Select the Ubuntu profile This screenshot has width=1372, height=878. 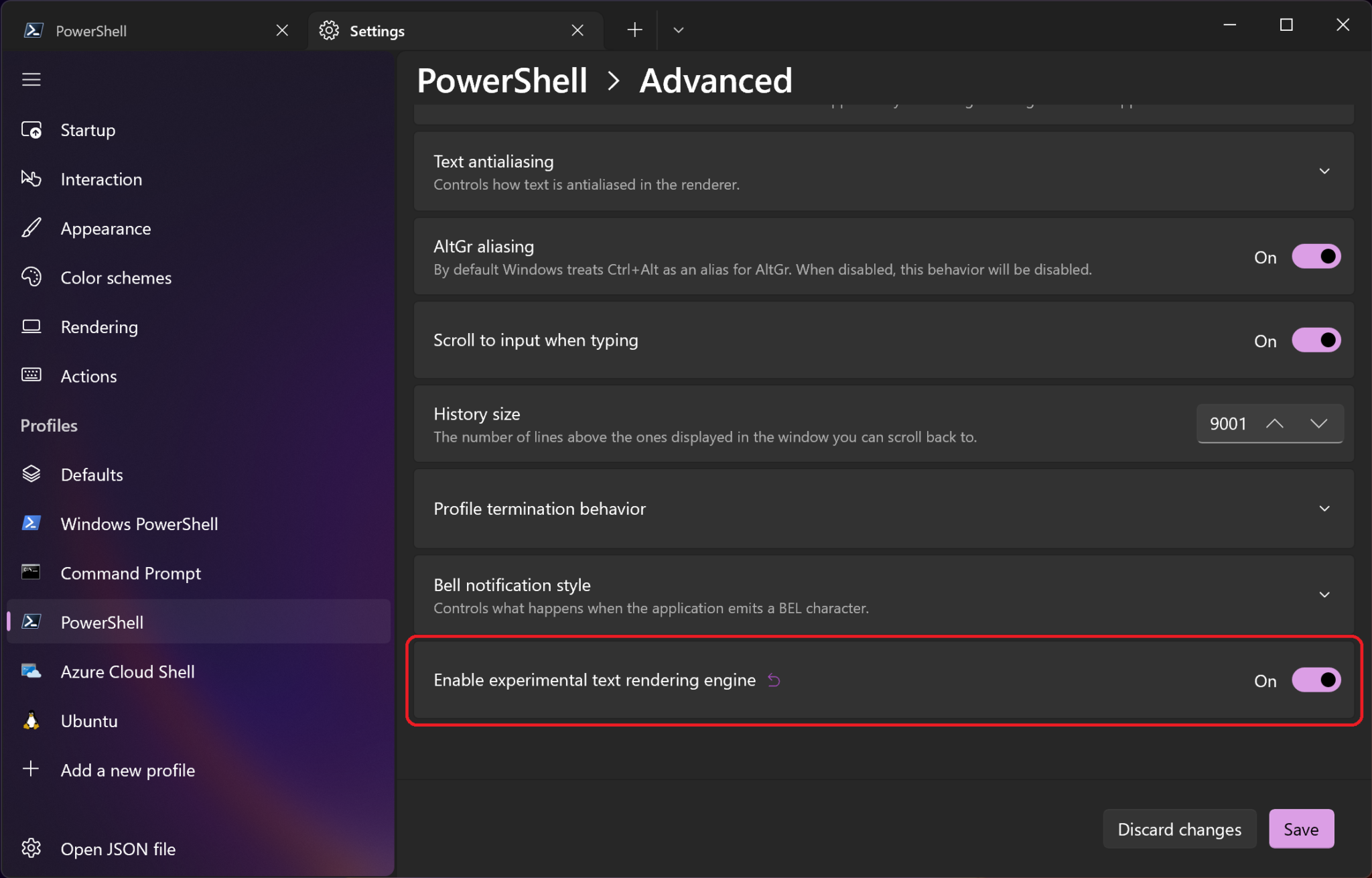(89, 720)
